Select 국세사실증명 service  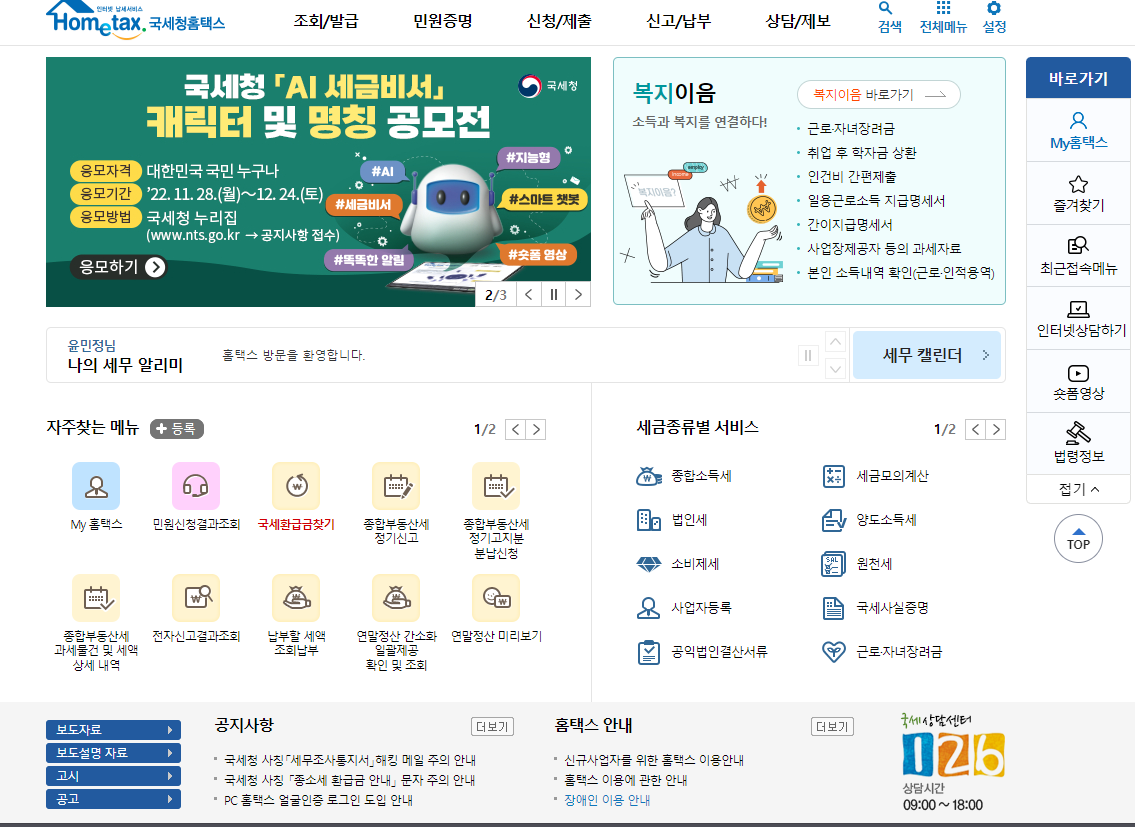(x=875, y=608)
